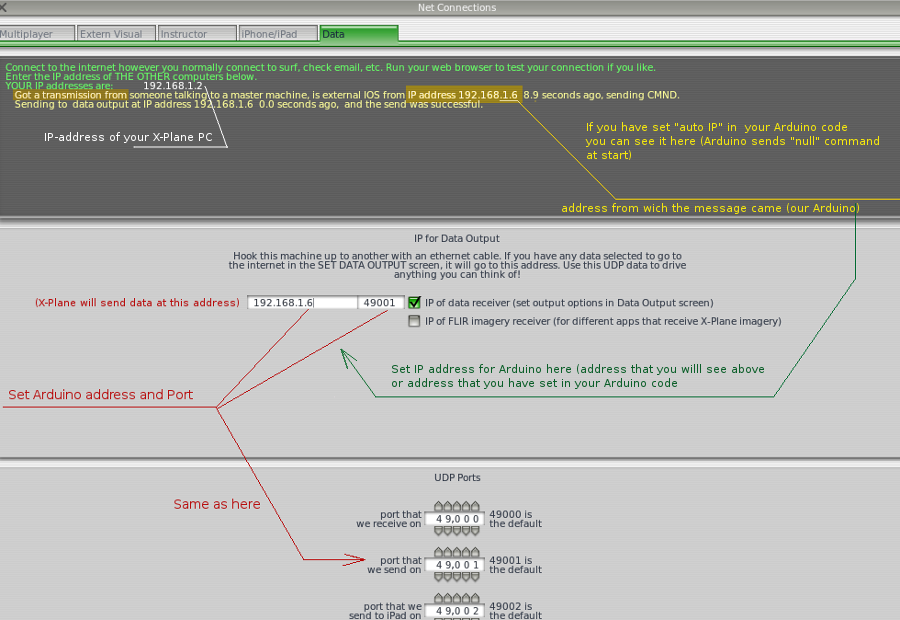Click '49000 is the default' text

click(x=515, y=519)
